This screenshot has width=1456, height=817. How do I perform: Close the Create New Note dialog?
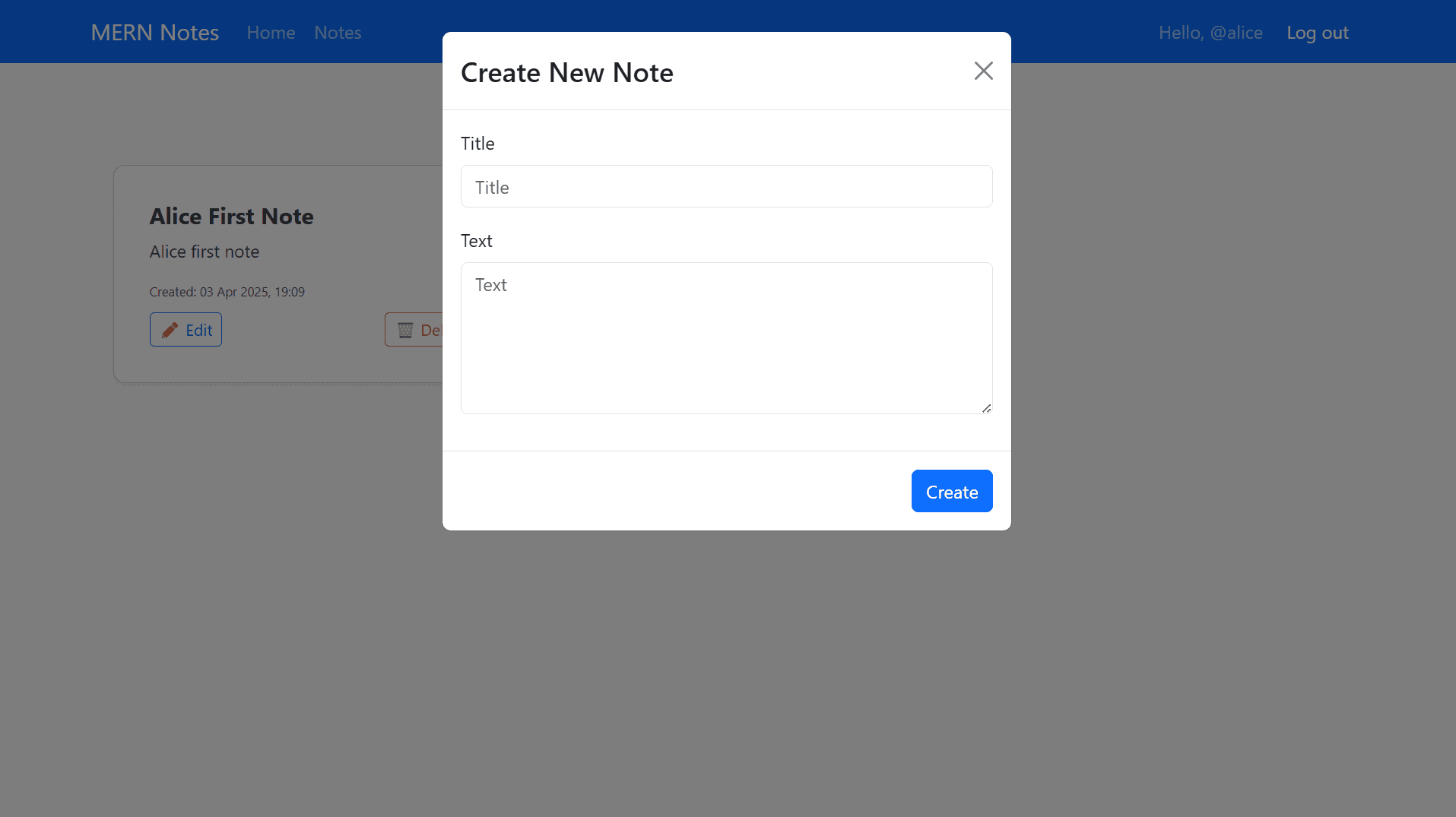point(983,71)
